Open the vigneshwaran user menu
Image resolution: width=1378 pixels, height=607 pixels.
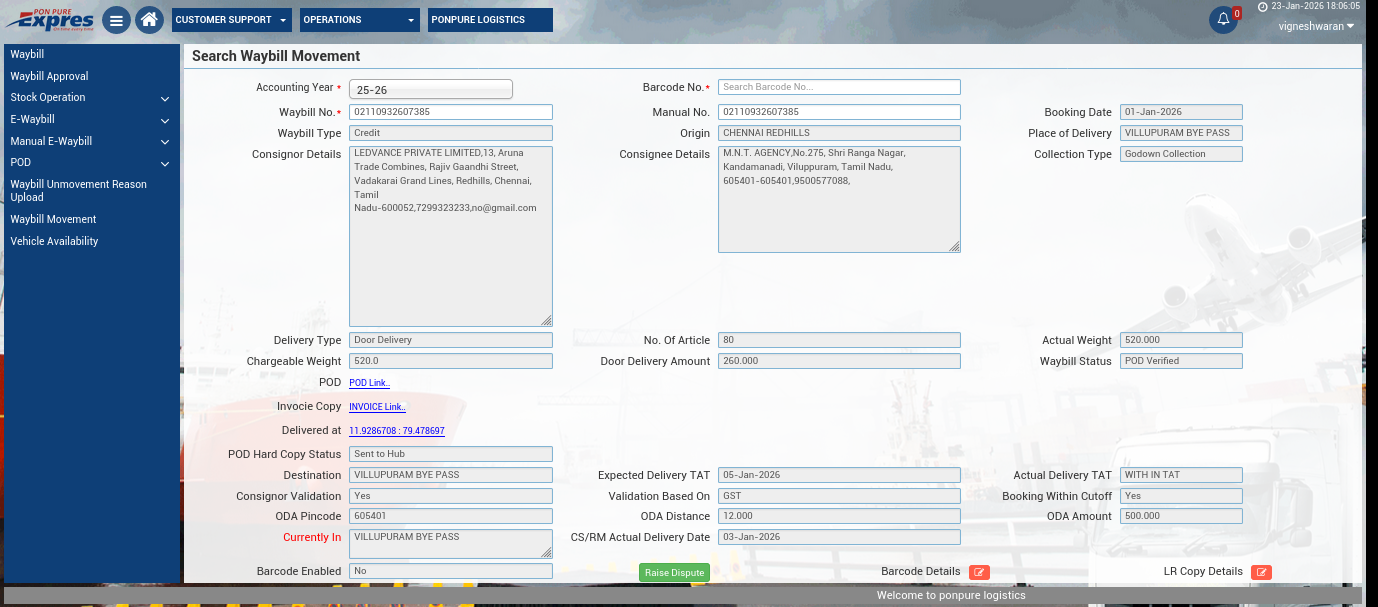coord(1316,27)
